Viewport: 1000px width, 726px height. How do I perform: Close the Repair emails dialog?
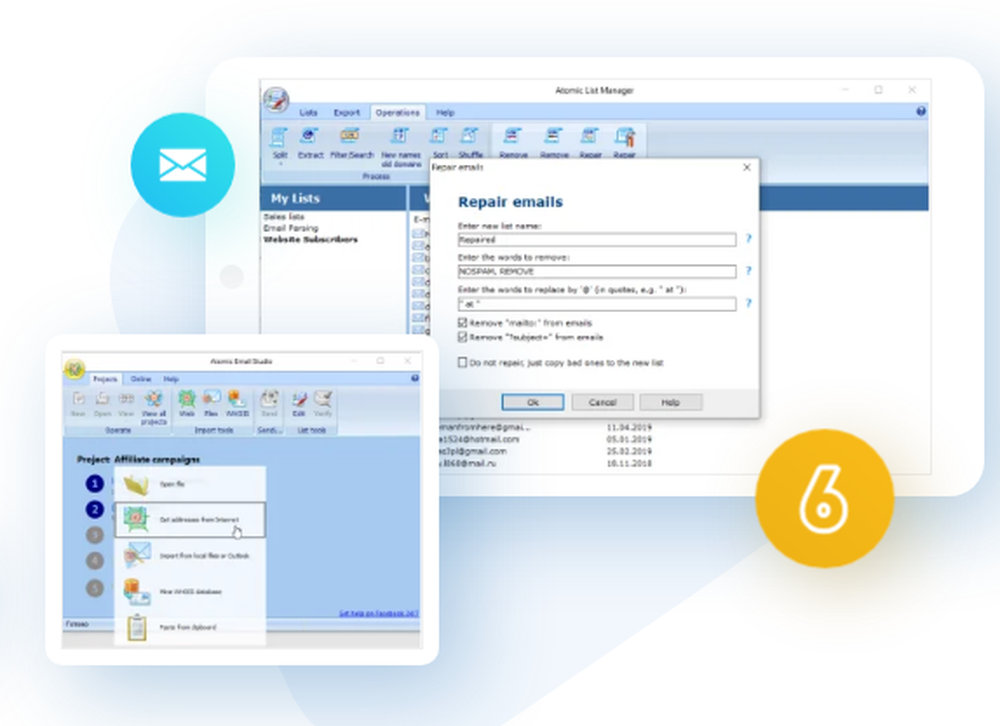[x=747, y=167]
